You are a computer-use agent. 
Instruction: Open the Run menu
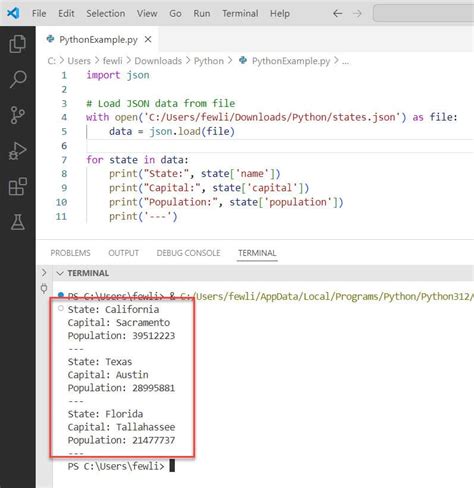[202, 13]
